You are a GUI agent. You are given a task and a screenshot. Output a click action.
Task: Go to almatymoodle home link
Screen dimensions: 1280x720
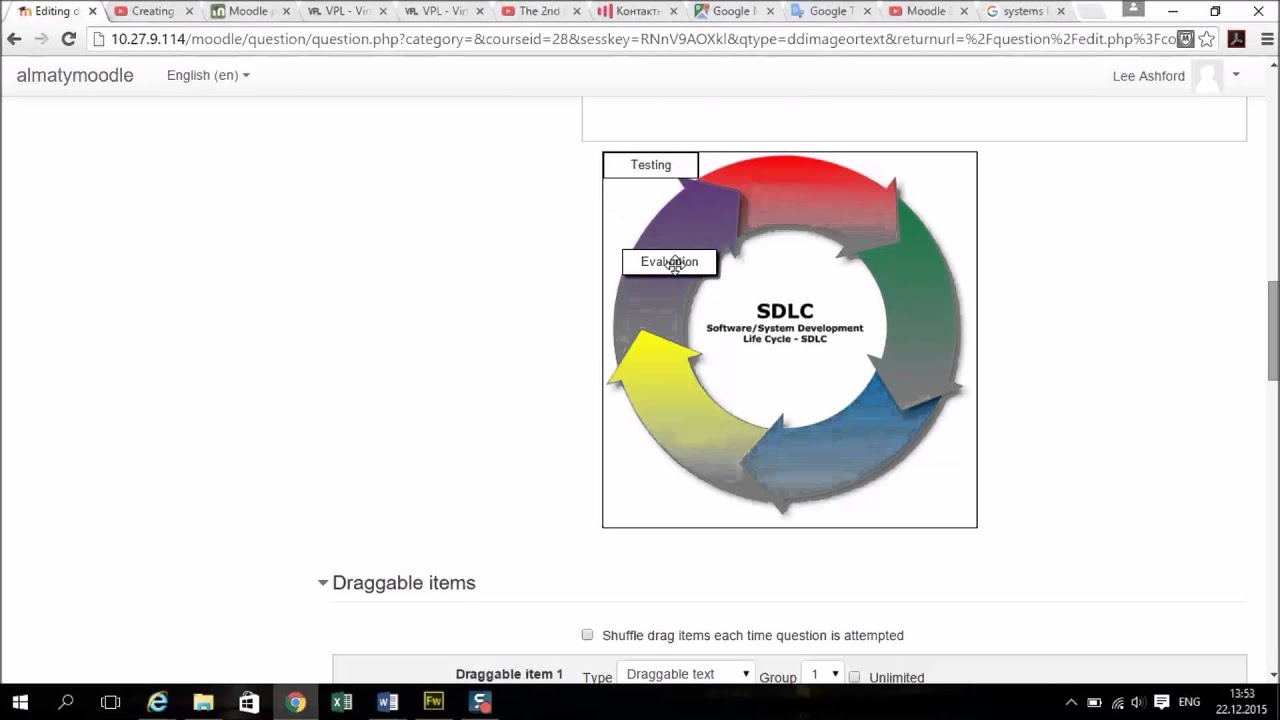point(75,75)
